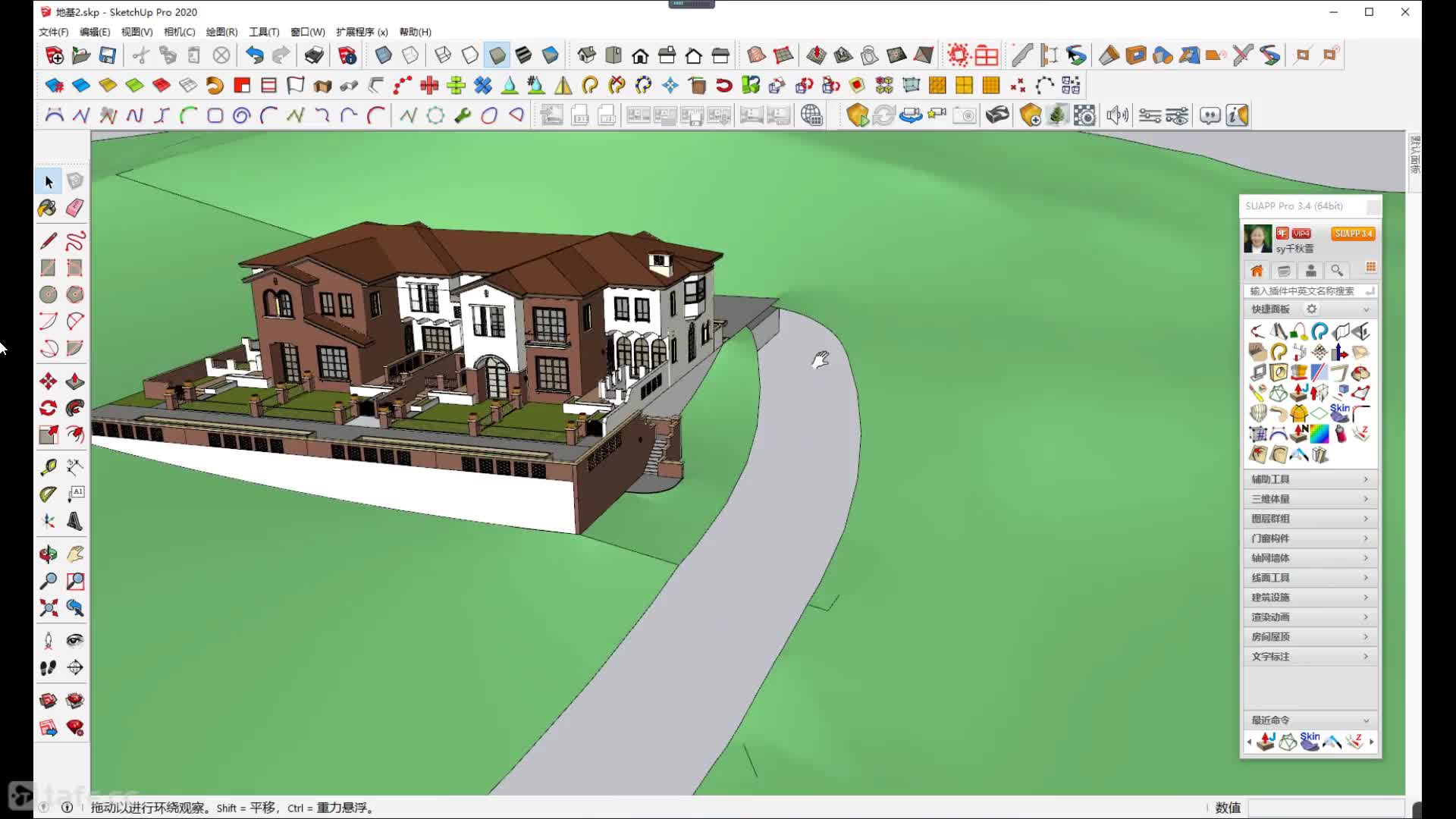Open Model Info icon
The height and width of the screenshot is (819, 1456).
pos(347,55)
